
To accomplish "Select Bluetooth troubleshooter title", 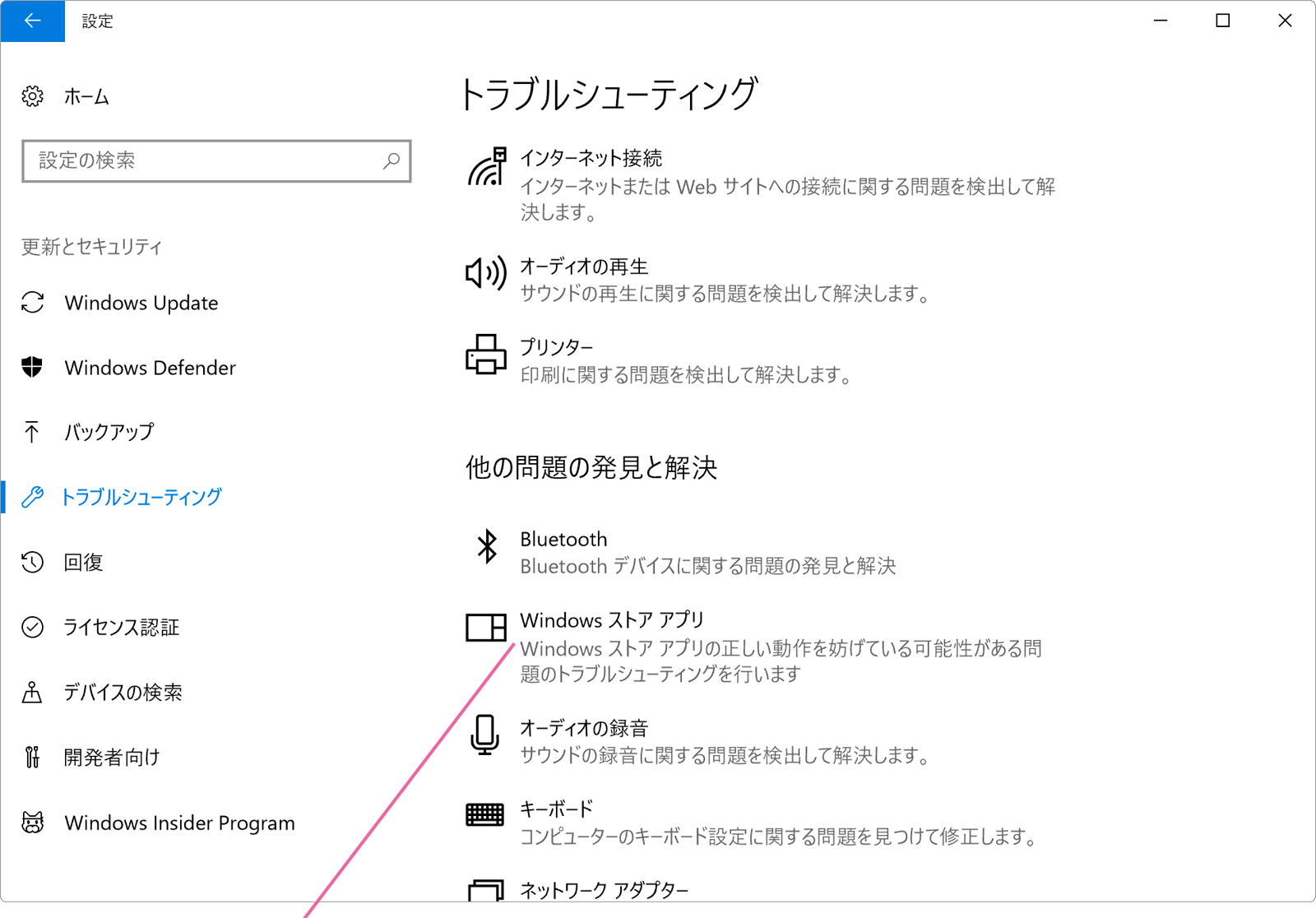I will pos(563,539).
